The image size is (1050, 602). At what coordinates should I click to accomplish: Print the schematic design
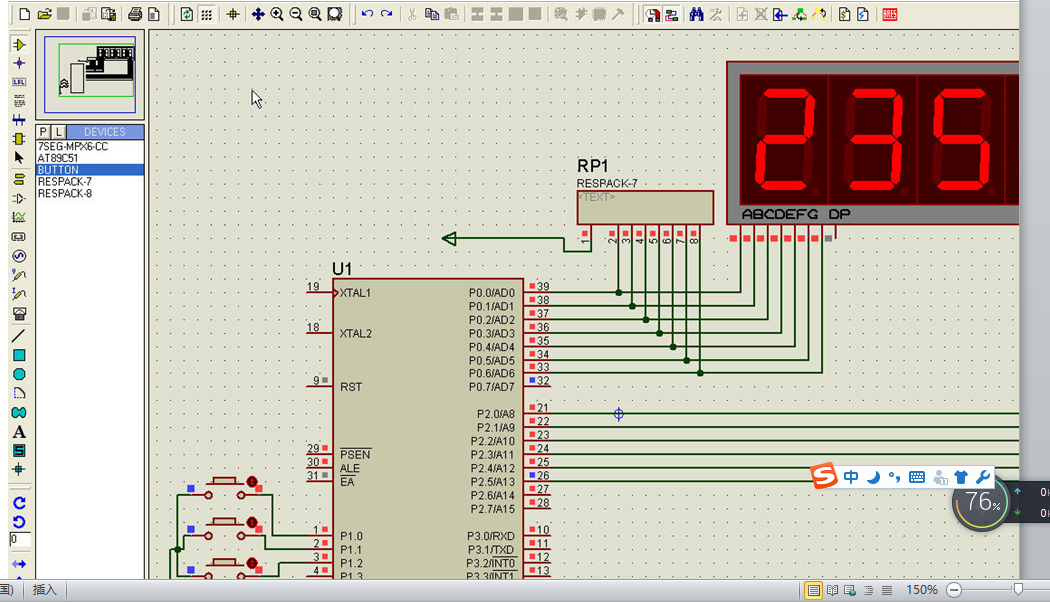coord(135,14)
